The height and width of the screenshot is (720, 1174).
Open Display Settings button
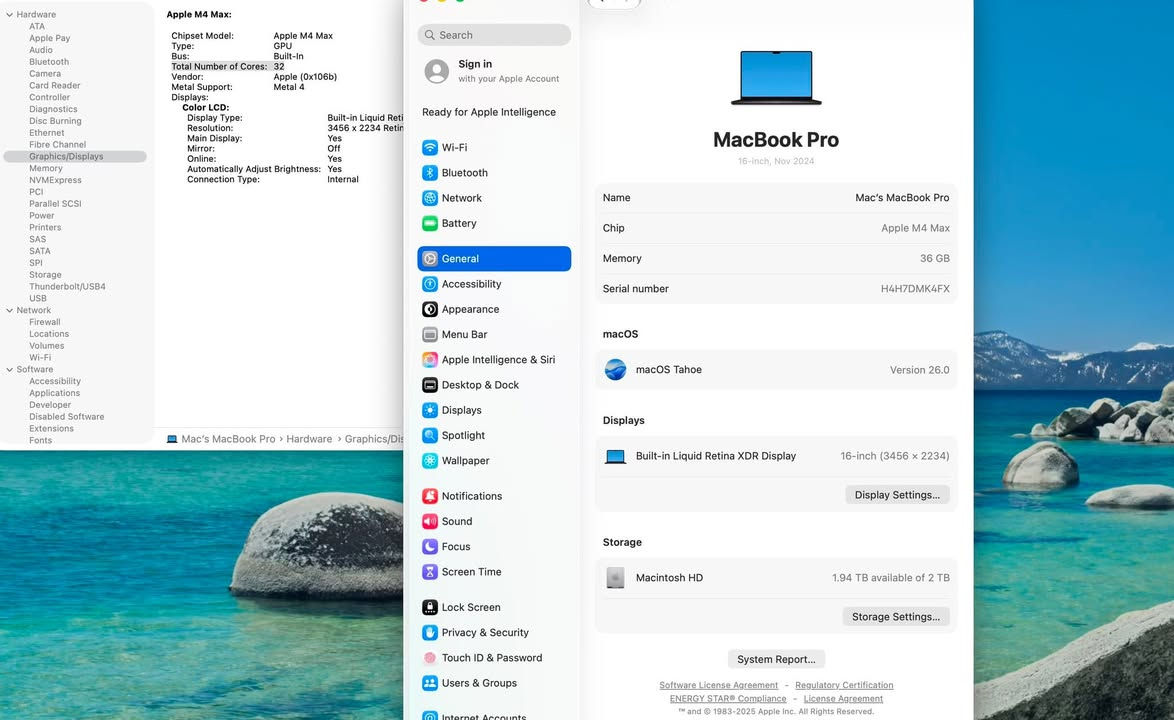click(897, 495)
